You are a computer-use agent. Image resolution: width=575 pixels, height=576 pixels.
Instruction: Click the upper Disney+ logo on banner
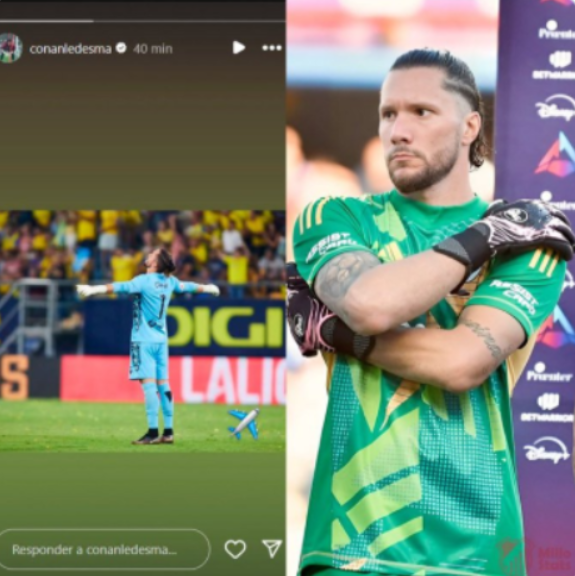pos(555,107)
